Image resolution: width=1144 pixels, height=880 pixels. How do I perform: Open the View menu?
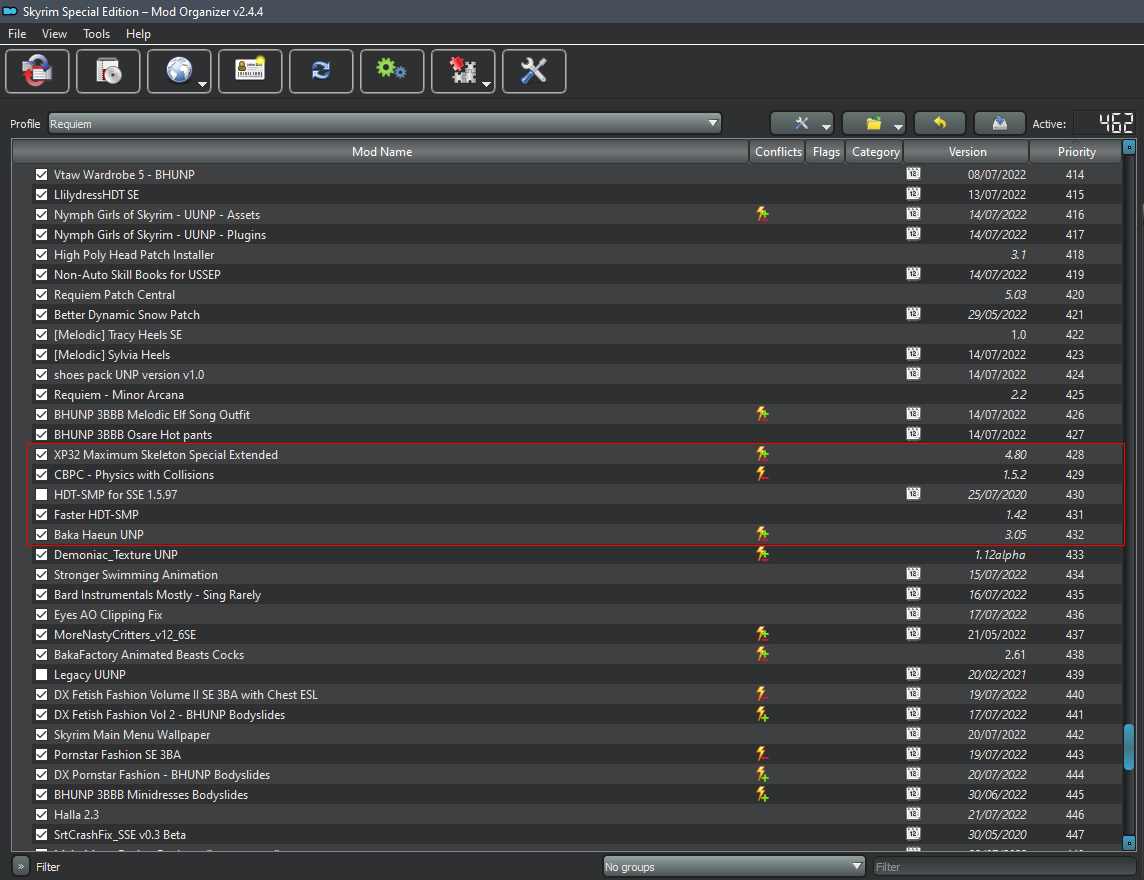pyautogui.click(x=54, y=34)
